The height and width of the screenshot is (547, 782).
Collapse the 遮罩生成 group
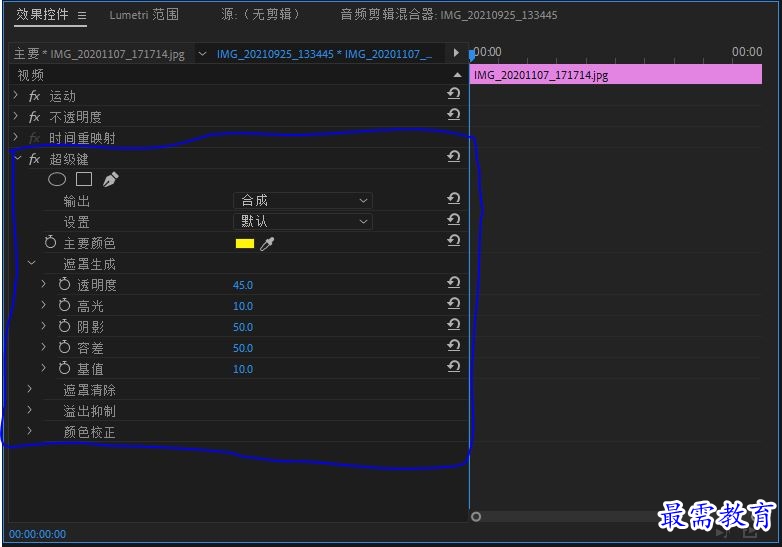pos(31,263)
